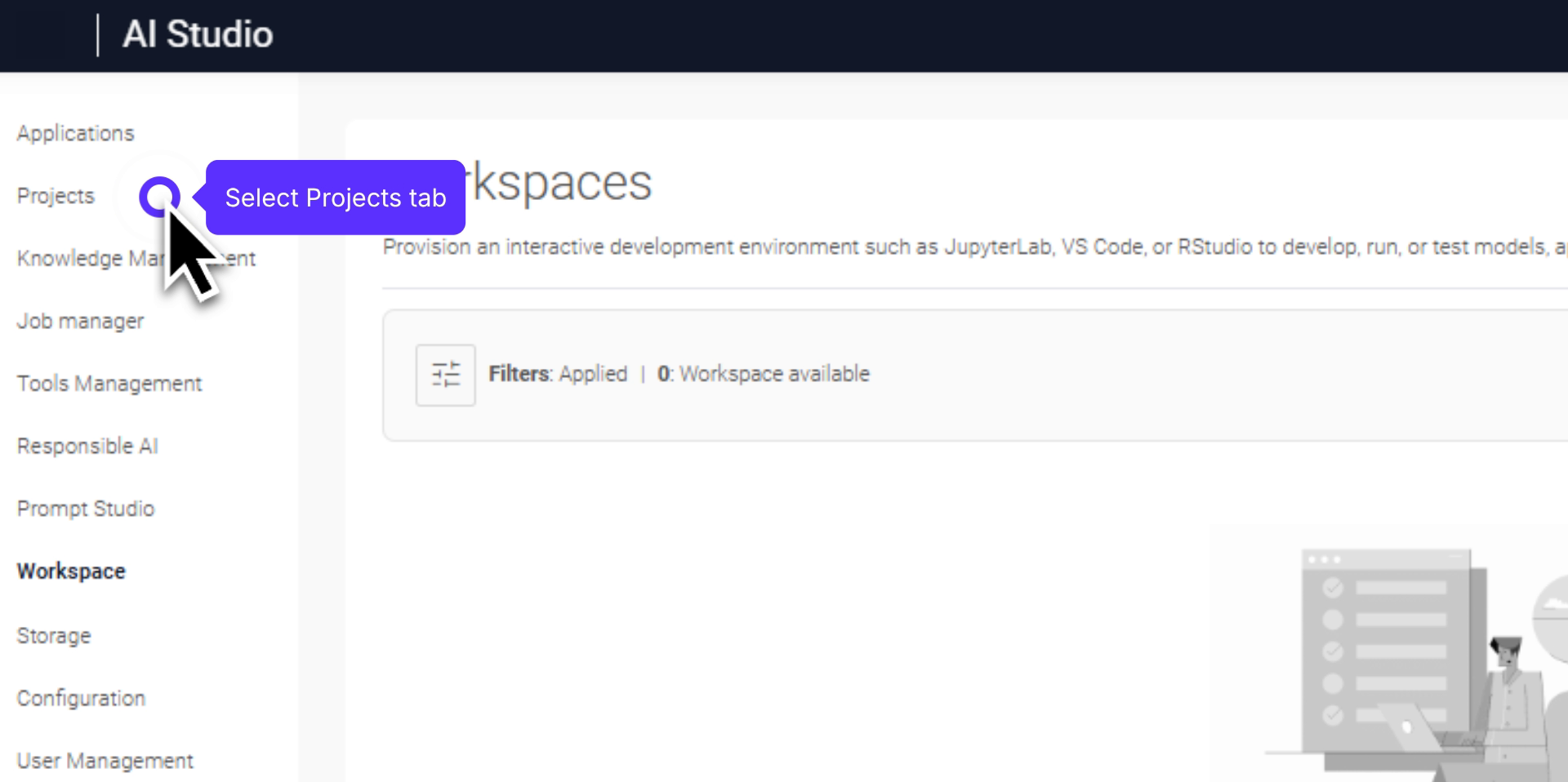Click the AI Studio title in header
Viewport: 1568px width, 782px height.
point(198,35)
